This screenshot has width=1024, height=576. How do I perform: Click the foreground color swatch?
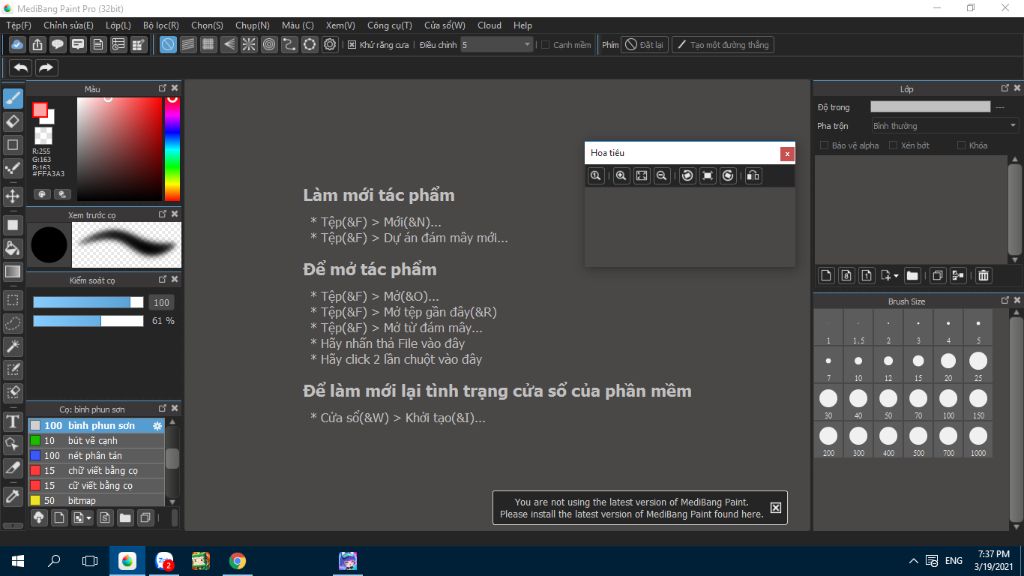coord(40,110)
